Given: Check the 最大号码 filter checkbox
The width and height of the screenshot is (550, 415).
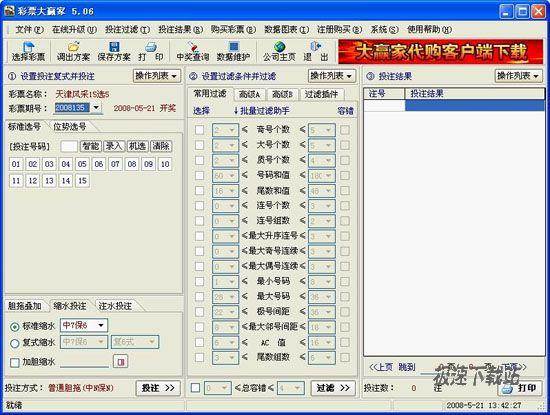Looking at the screenshot, I should [x=199, y=296].
